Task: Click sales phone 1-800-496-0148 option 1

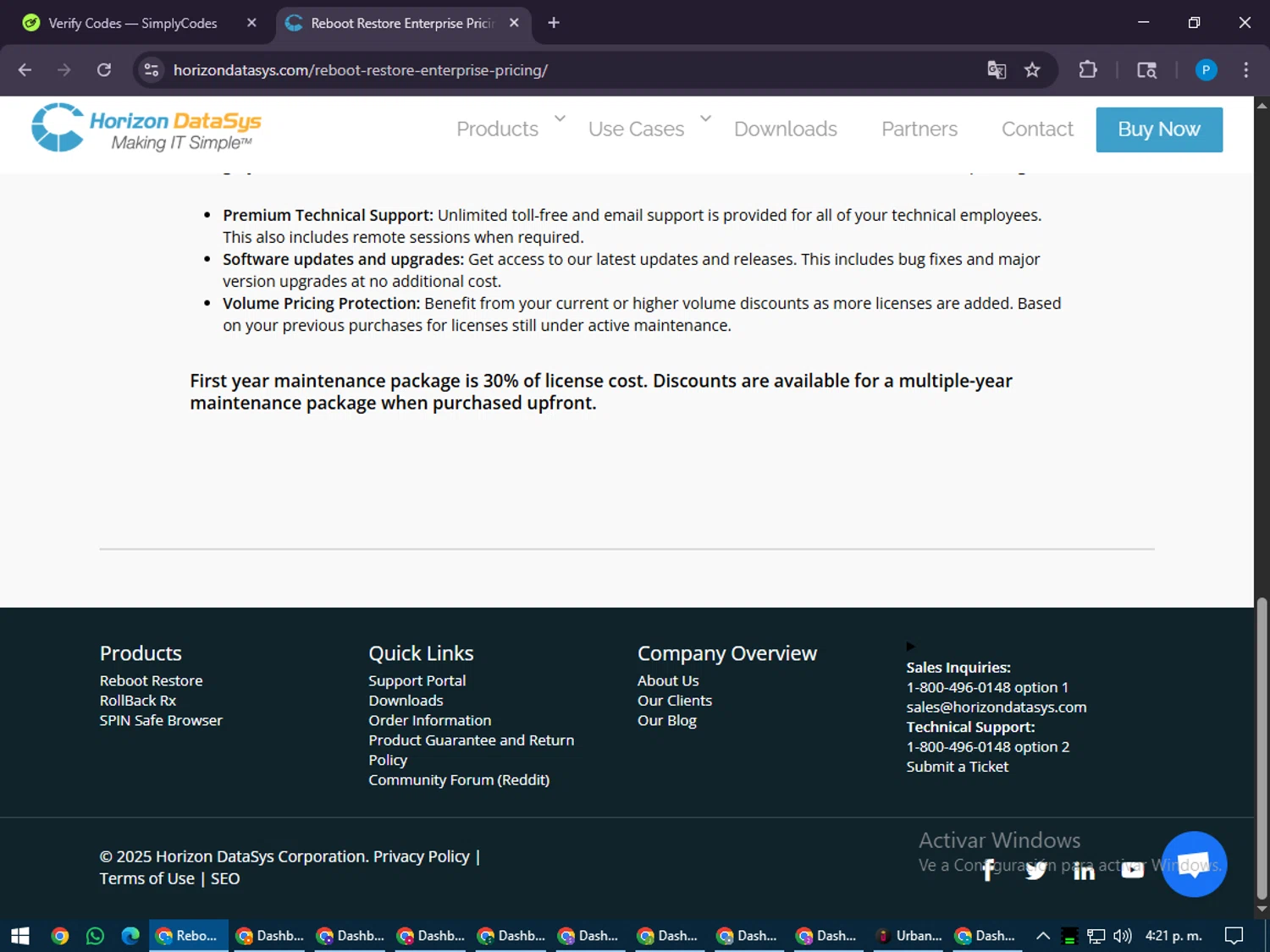Action: pyautogui.click(x=987, y=687)
